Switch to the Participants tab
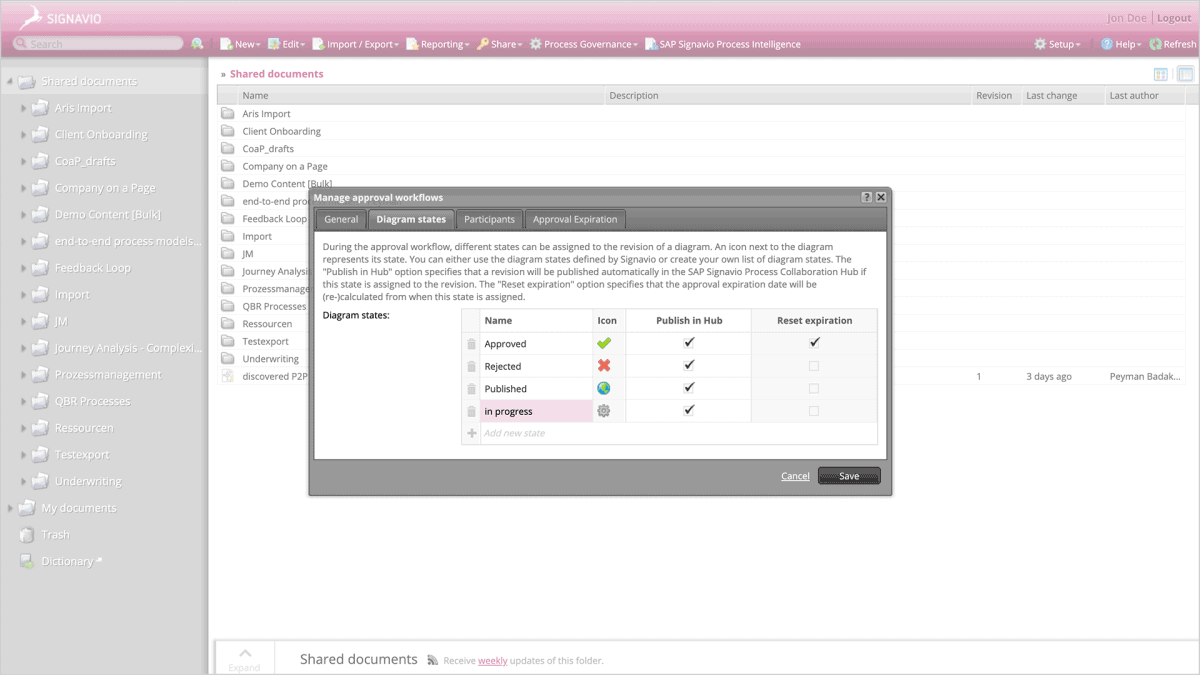 tap(489, 219)
